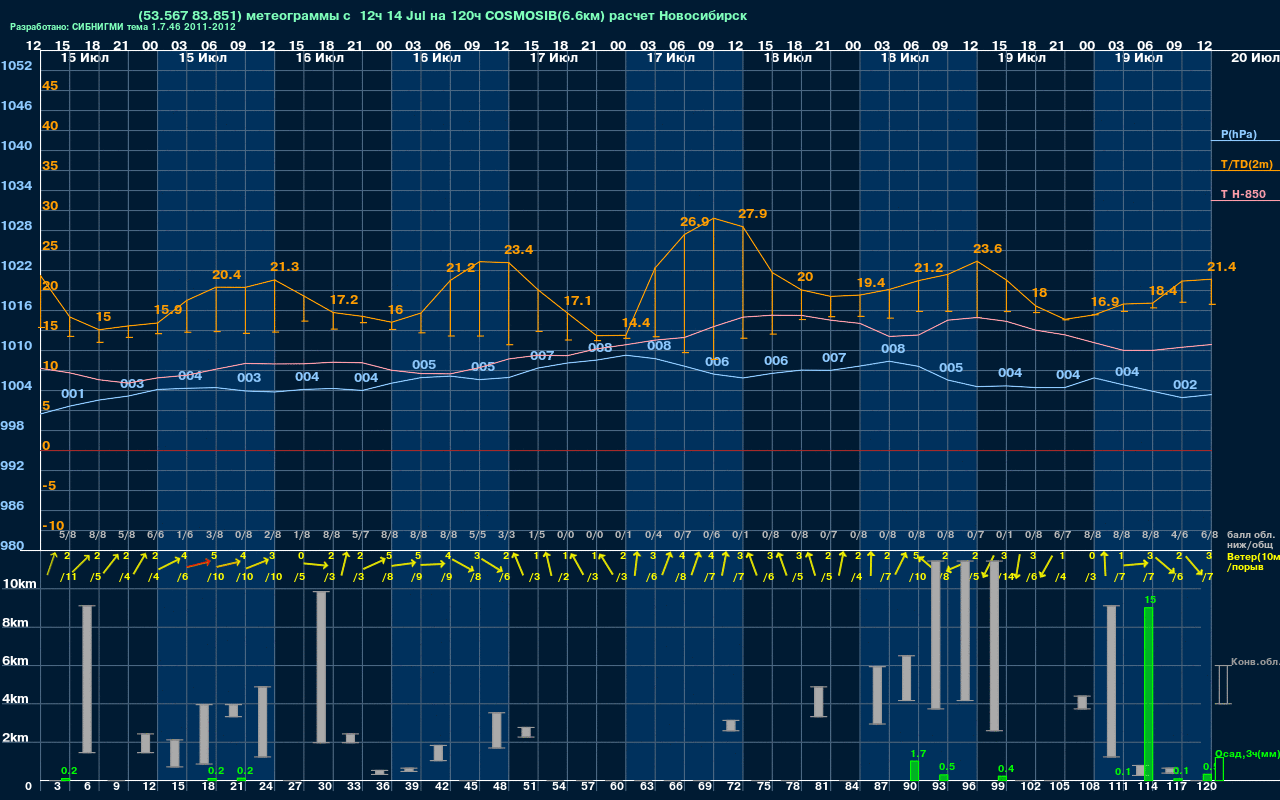Click the 14.4 temperature minimum label
Screen dimensions: 1280x800
tap(635, 323)
